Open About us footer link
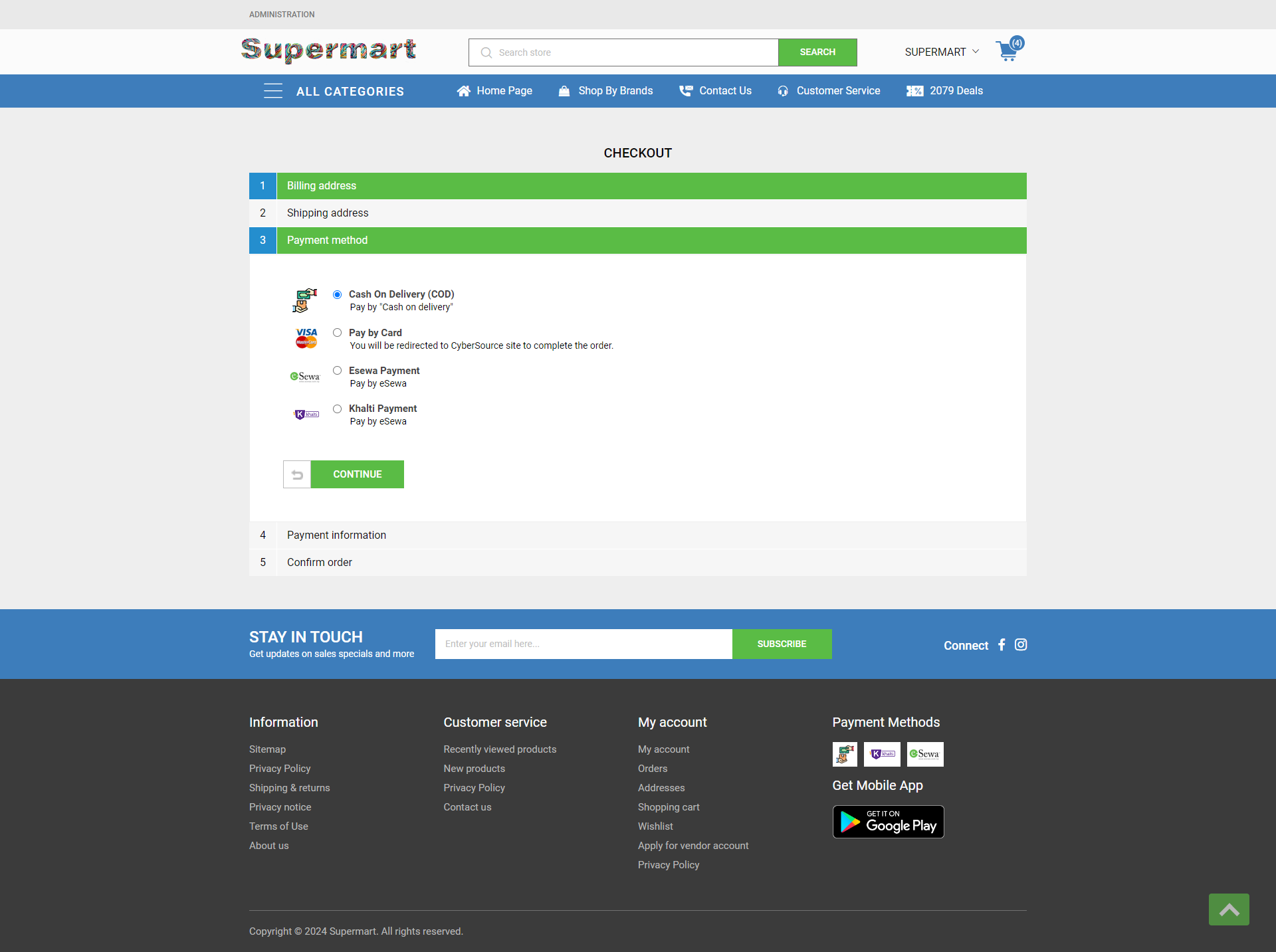 (x=268, y=846)
